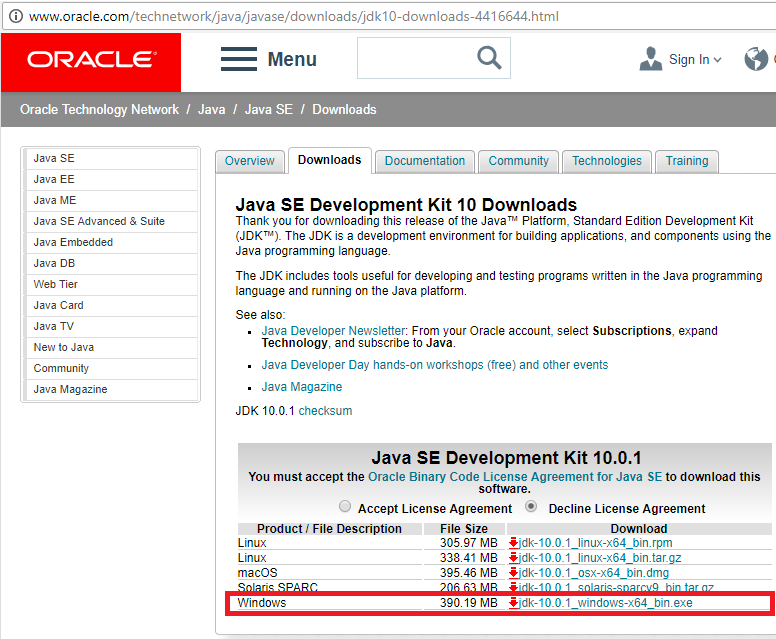The width and height of the screenshot is (776, 639).
Task: Click in the search input field
Action: pos(414,58)
